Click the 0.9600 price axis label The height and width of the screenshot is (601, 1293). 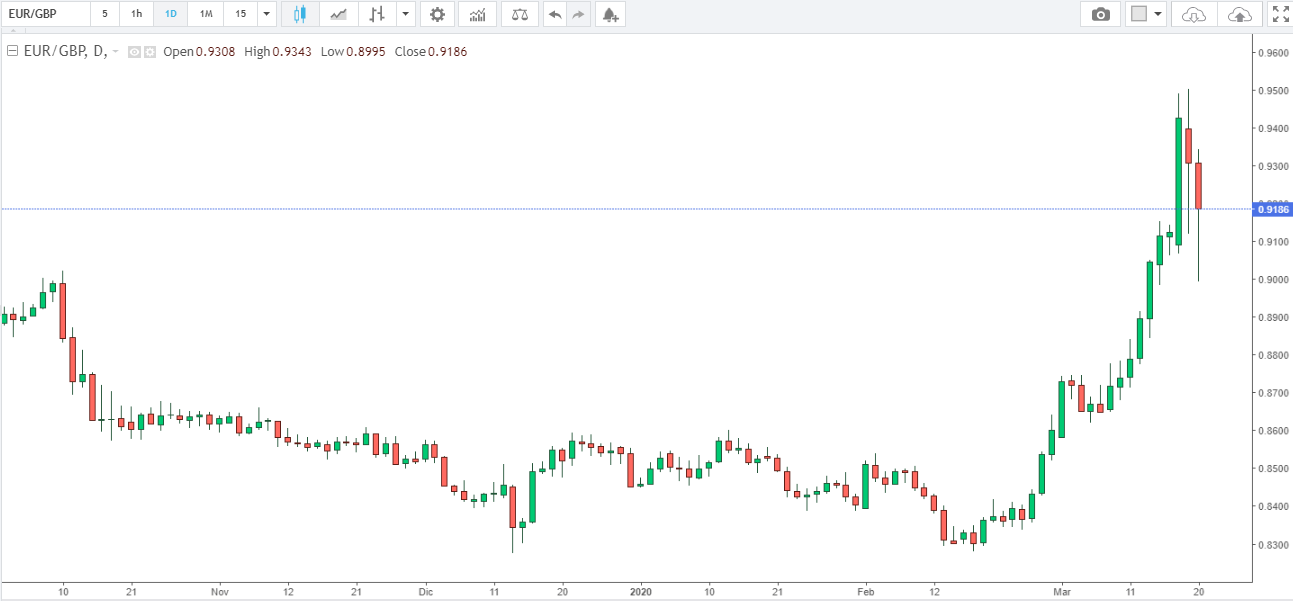click(1274, 53)
